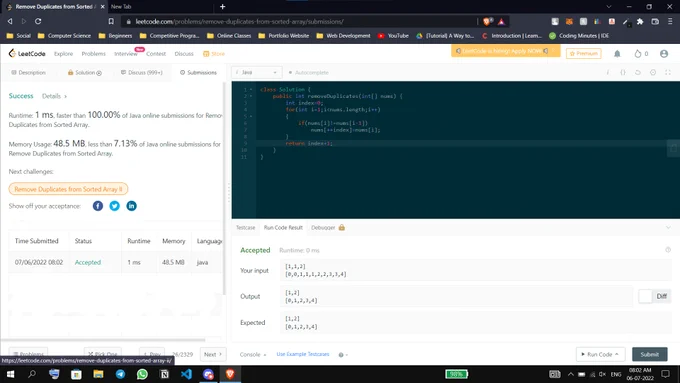Open the Debugger tab
680x383 pixels.
point(328,227)
